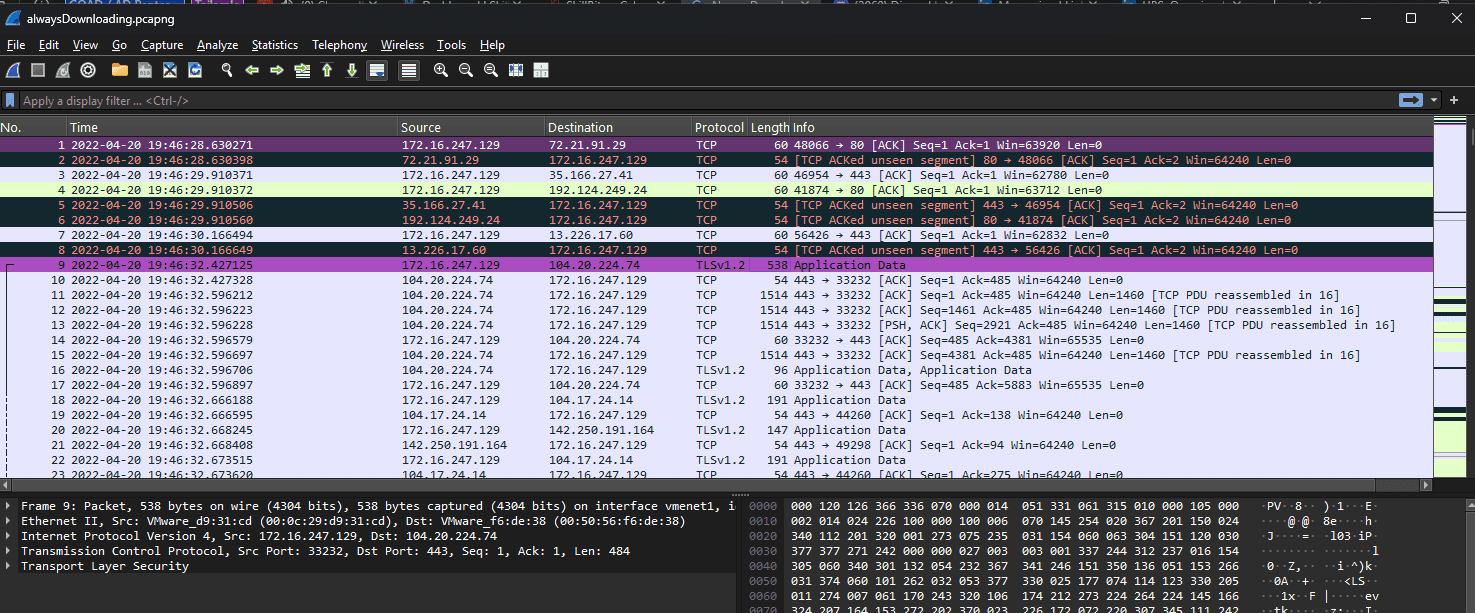Screen dimensions: 1475x613
Task: Open display filter bookmarks
Action: (10, 100)
